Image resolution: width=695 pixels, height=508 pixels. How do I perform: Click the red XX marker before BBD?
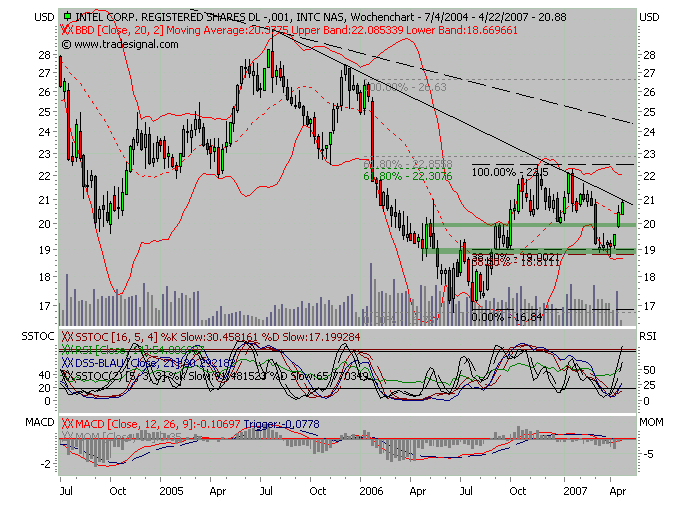click(67, 30)
